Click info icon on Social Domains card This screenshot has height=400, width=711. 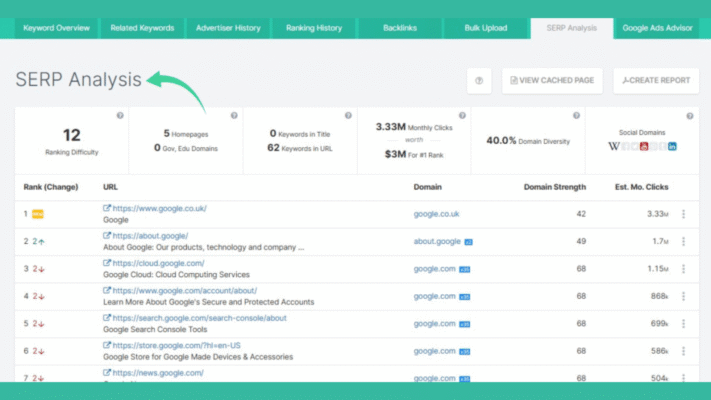point(691,116)
